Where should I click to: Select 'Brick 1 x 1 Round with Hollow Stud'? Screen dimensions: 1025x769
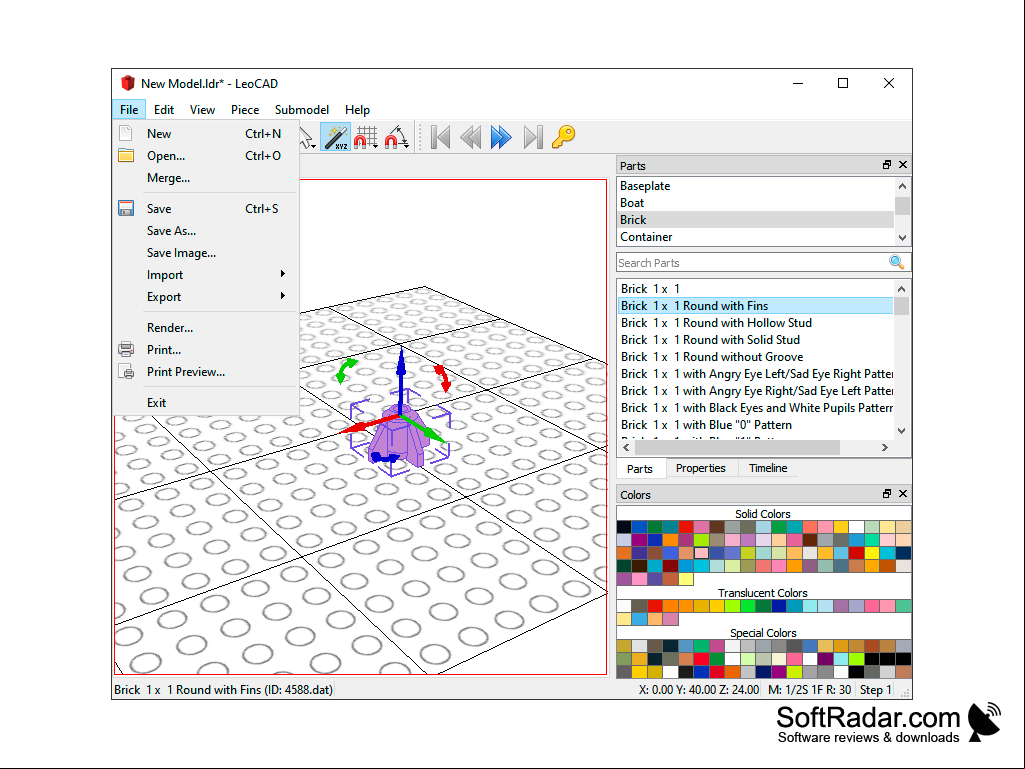coord(756,322)
